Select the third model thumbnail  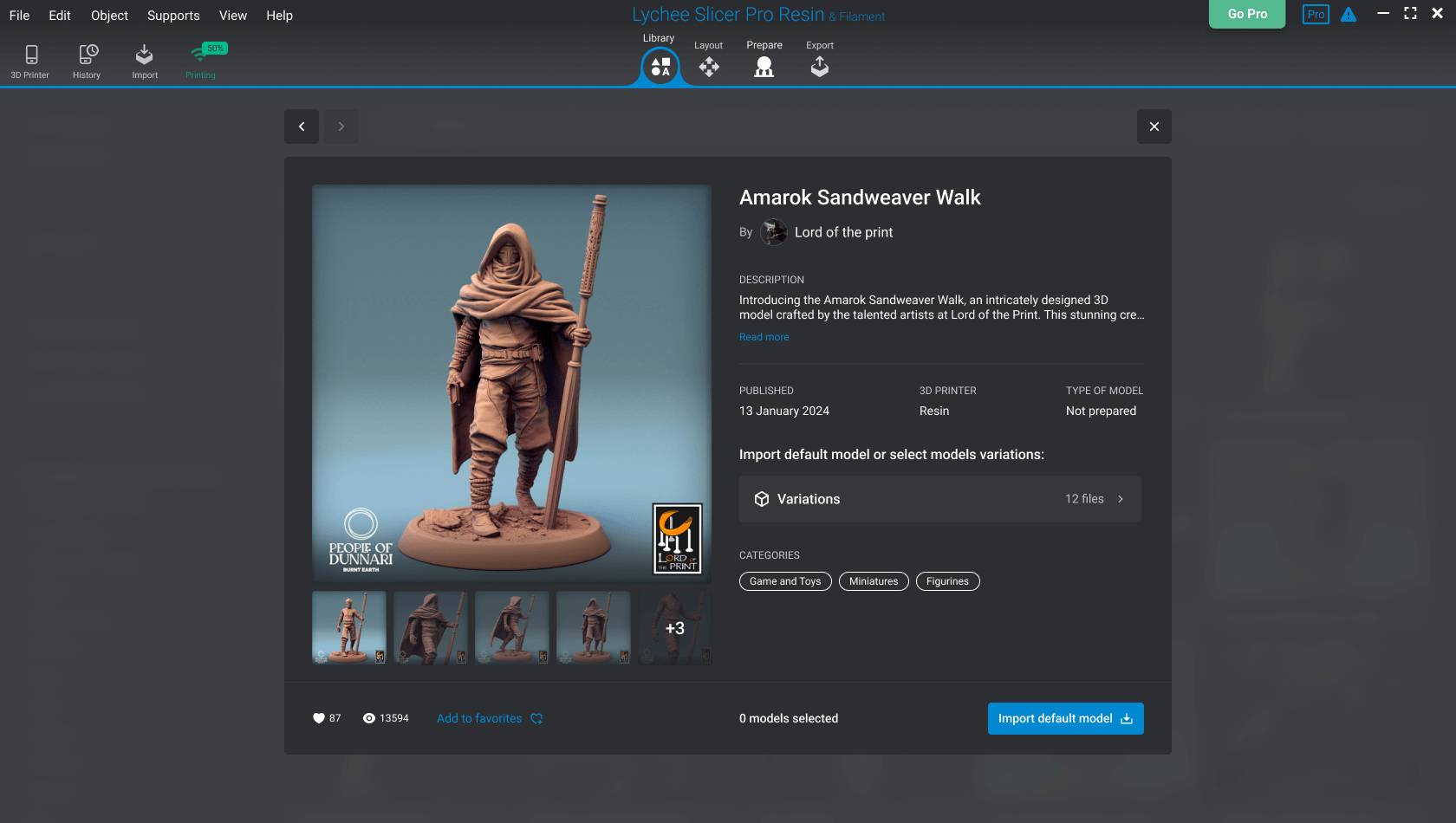[x=512, y=628]
